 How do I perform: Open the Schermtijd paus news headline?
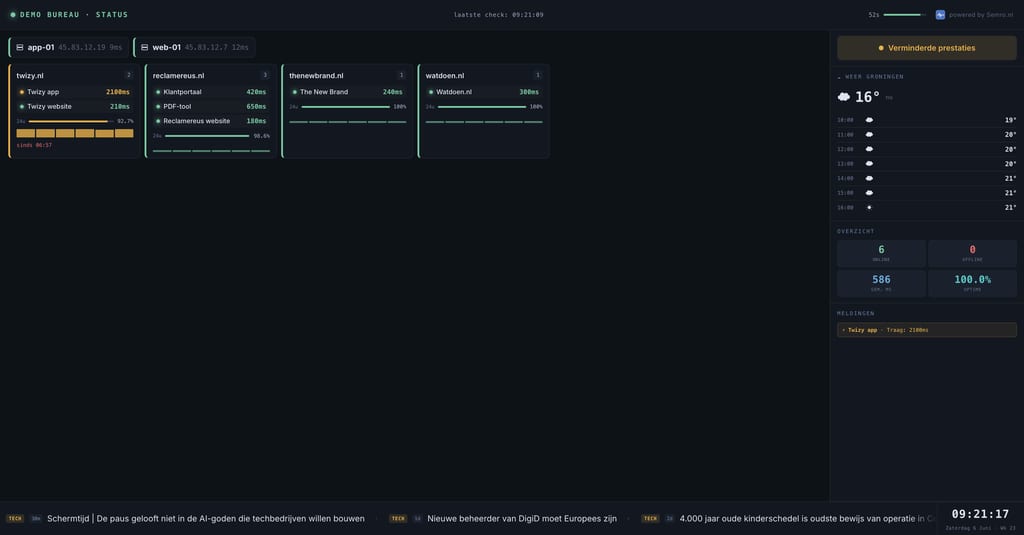click(206, 519)
